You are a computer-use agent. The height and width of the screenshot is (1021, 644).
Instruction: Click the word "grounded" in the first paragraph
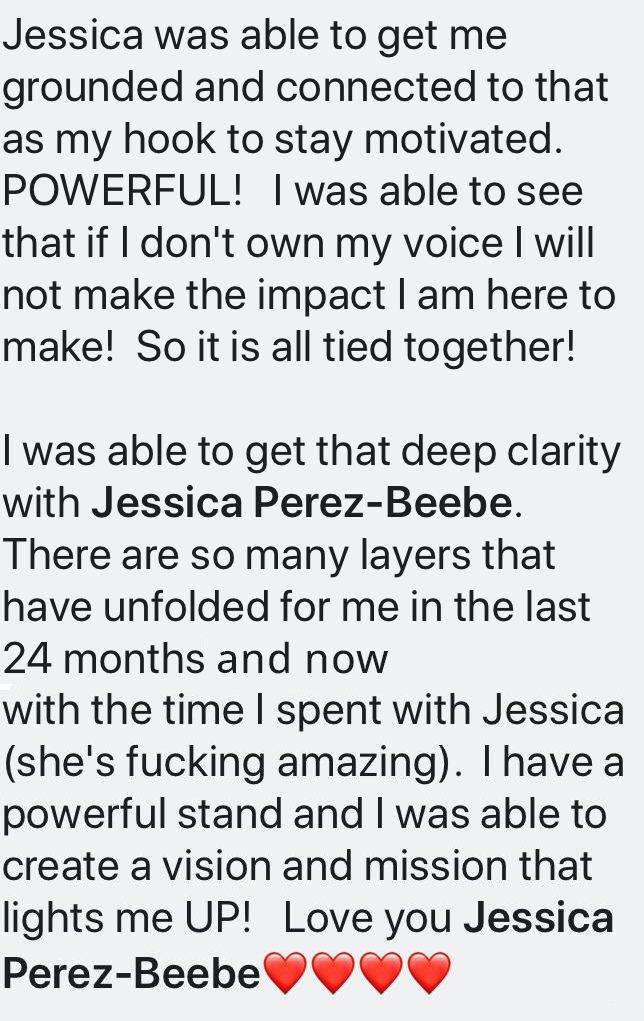pyautogui.click(x=93, y=88)
